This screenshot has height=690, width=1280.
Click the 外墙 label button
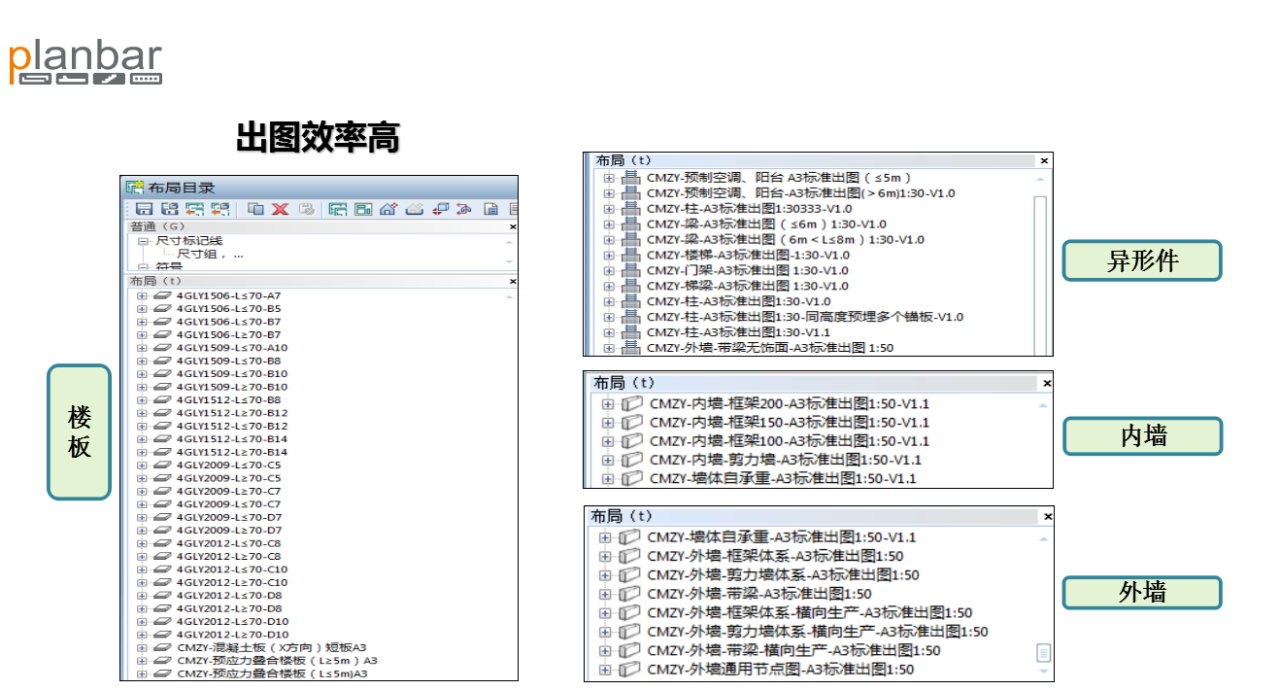(x=1142, y=592)
